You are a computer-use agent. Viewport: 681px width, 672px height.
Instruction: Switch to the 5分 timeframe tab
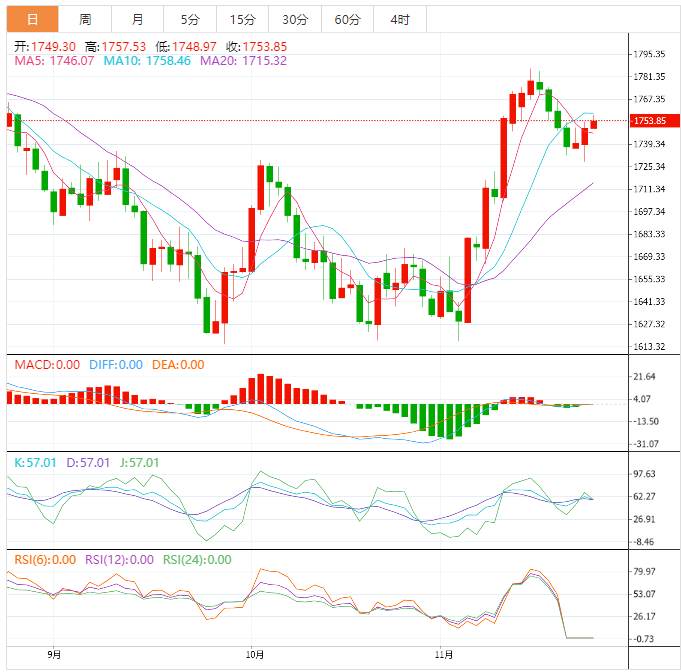(189, 19)
